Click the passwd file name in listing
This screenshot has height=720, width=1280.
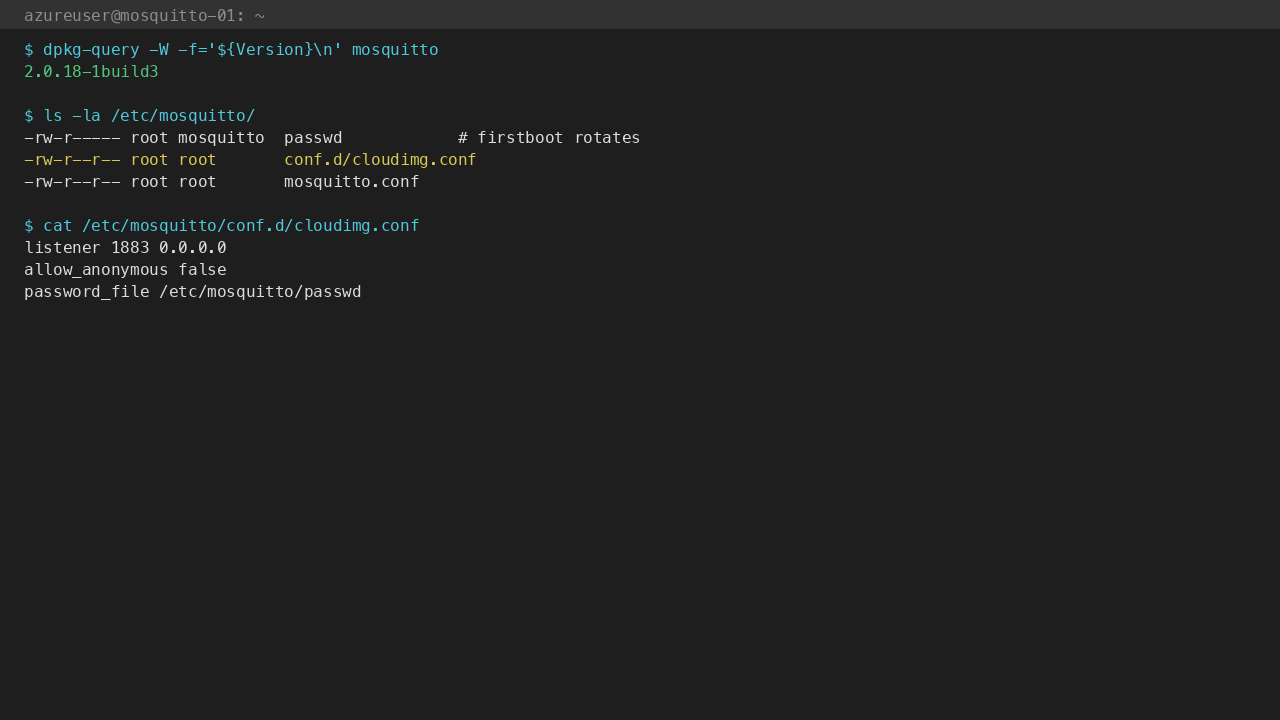[313, 138]
